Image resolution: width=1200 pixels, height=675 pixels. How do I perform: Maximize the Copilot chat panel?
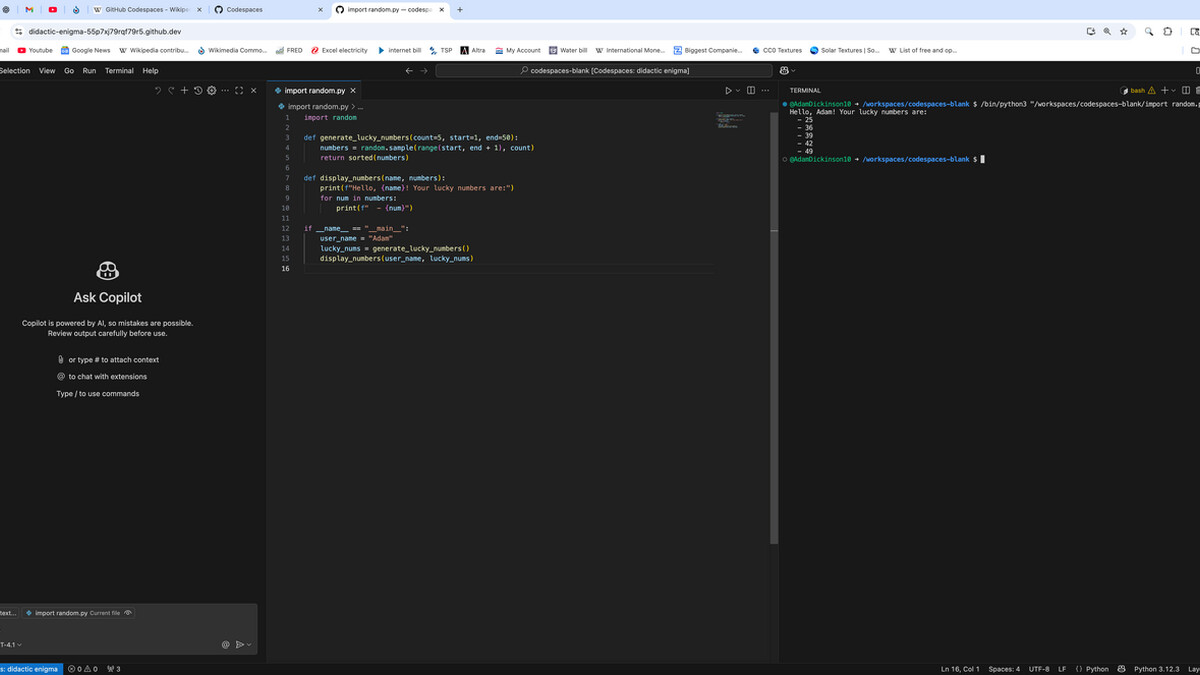[x=239, y=91]
